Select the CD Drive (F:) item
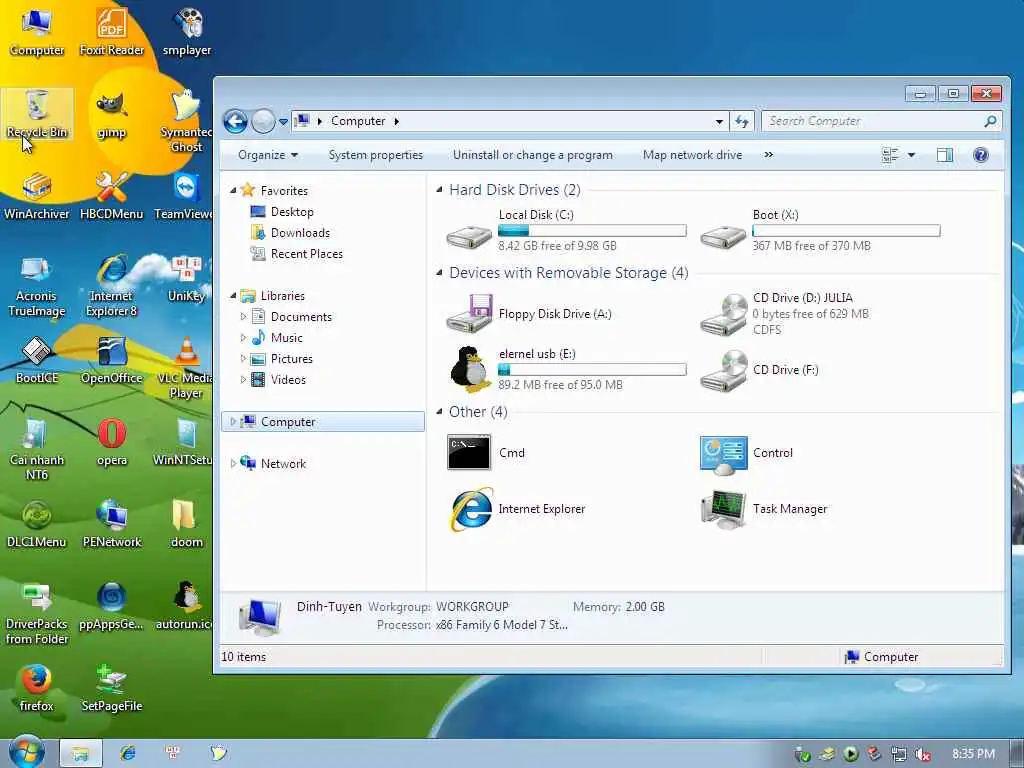 click(760, 370)
